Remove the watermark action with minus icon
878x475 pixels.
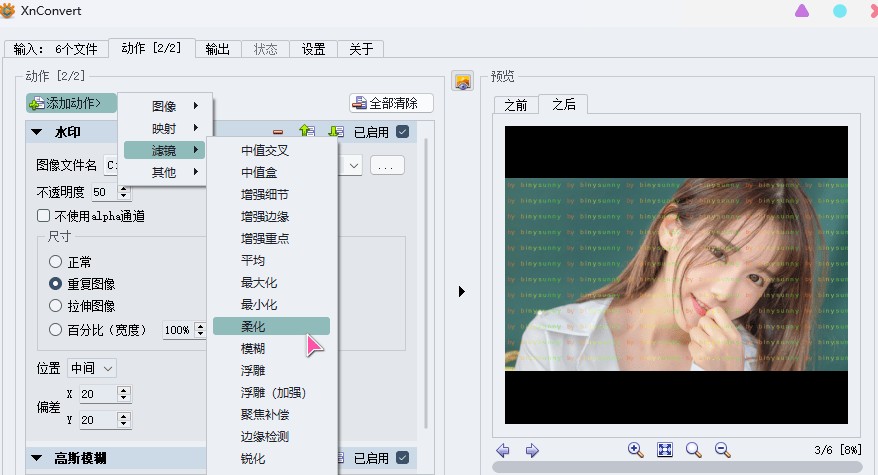tap(278, 132)
